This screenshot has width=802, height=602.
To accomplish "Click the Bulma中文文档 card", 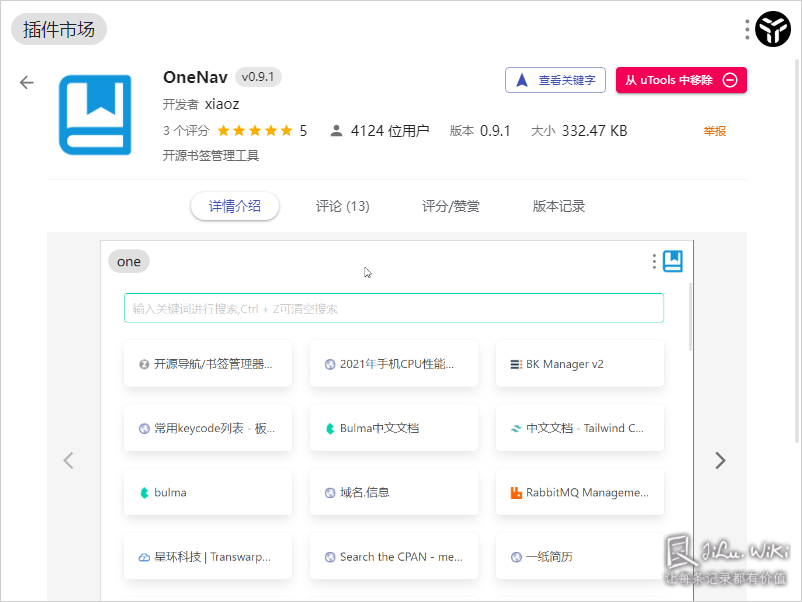I will click(x=394, y=428).
